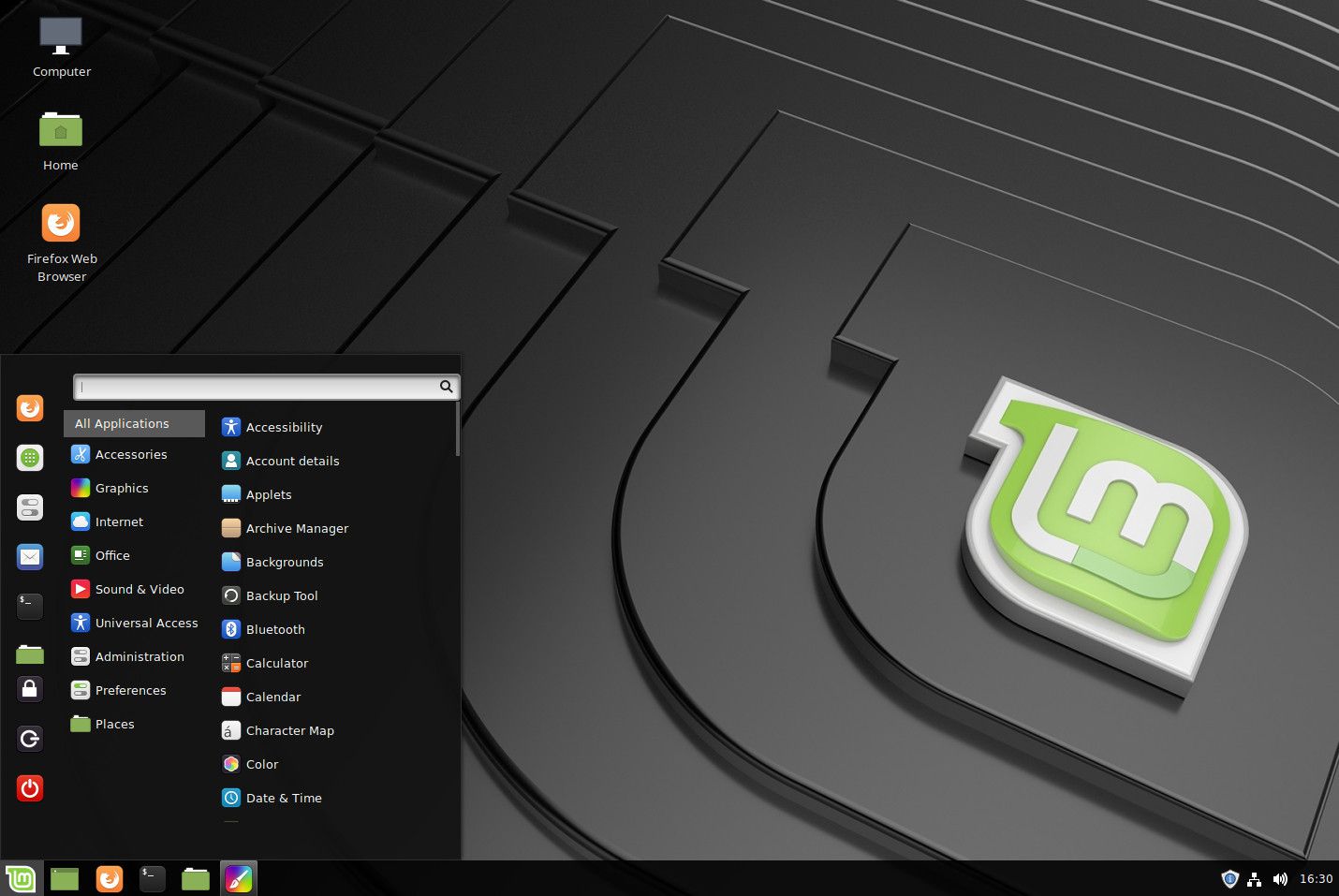The image size is (1339, 896).
Task: Select Firefox Web Browser desktop icon
Action: click(x=62, y=242)
